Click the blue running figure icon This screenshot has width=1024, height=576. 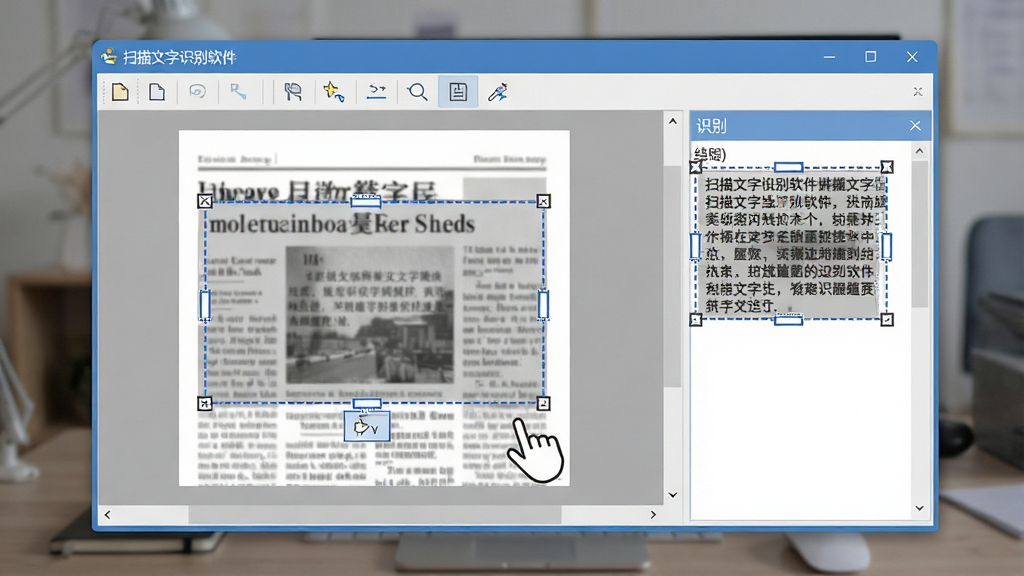[498, 92]
